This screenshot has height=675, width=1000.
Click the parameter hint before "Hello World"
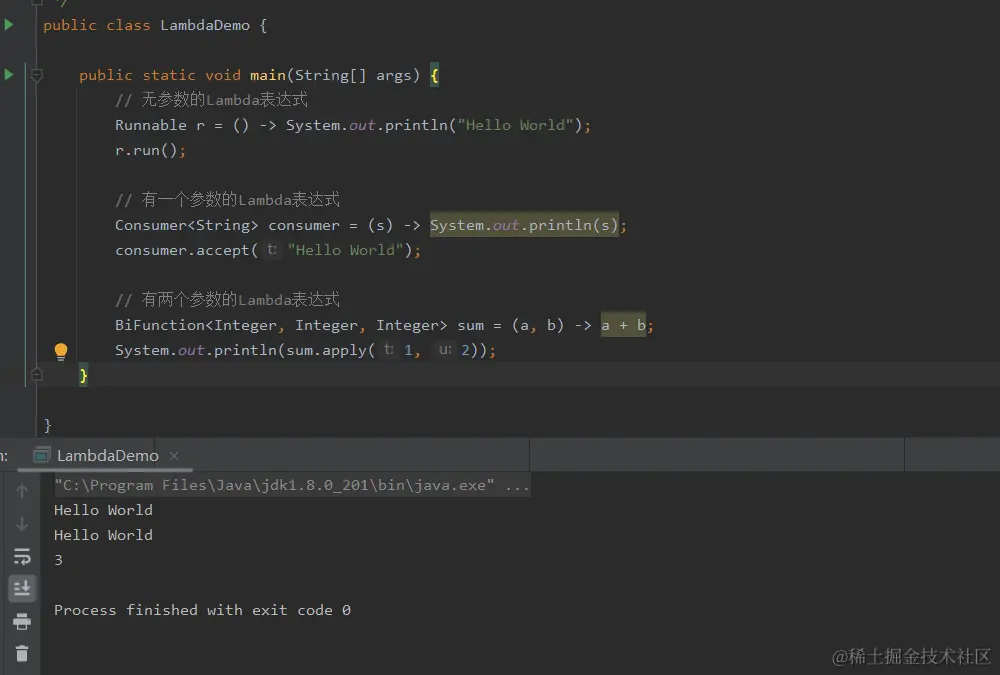point(270,249)
